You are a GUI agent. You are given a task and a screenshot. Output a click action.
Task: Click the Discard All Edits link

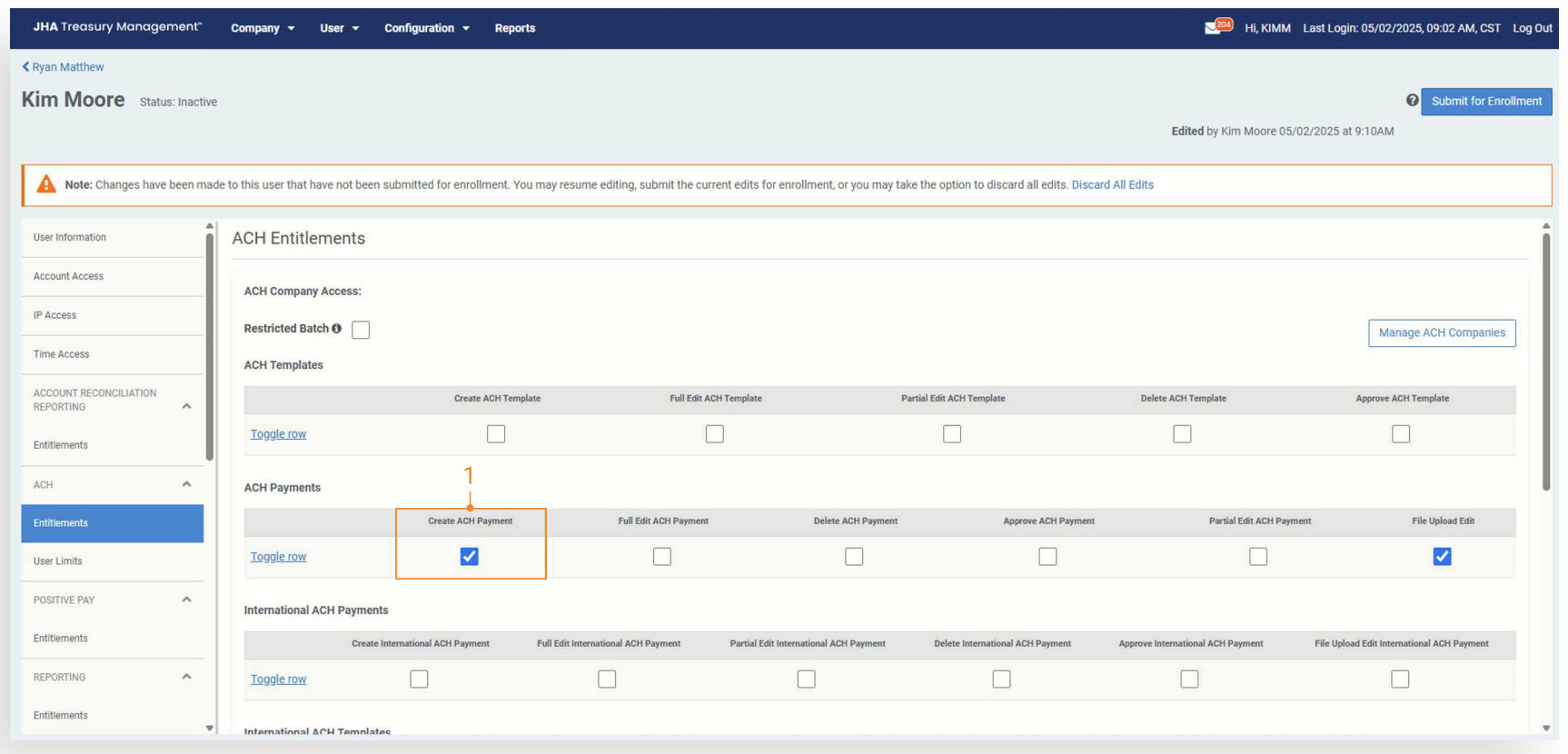click(1112, 185)
